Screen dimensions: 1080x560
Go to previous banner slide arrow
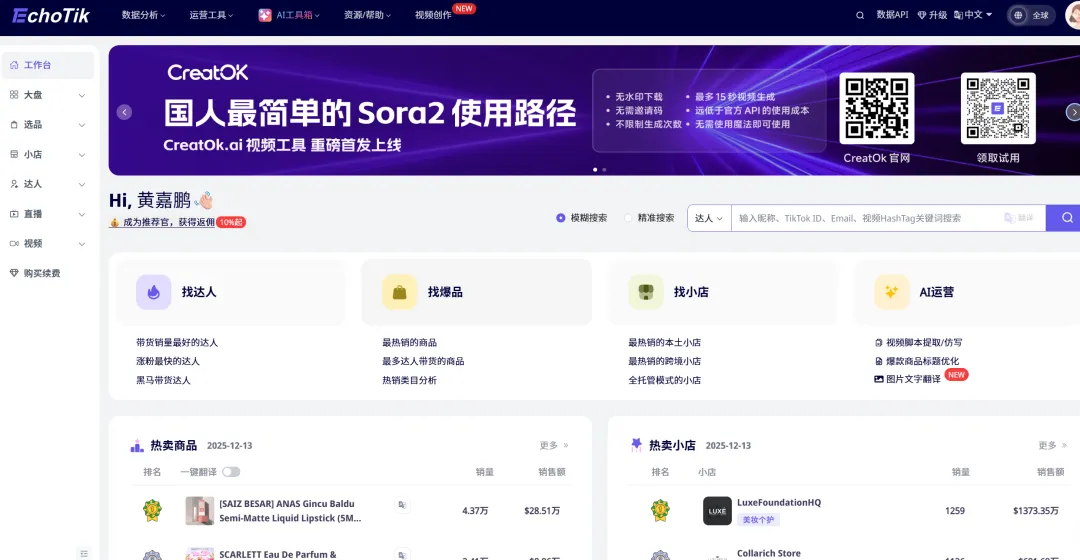click(x=124, y=112)
